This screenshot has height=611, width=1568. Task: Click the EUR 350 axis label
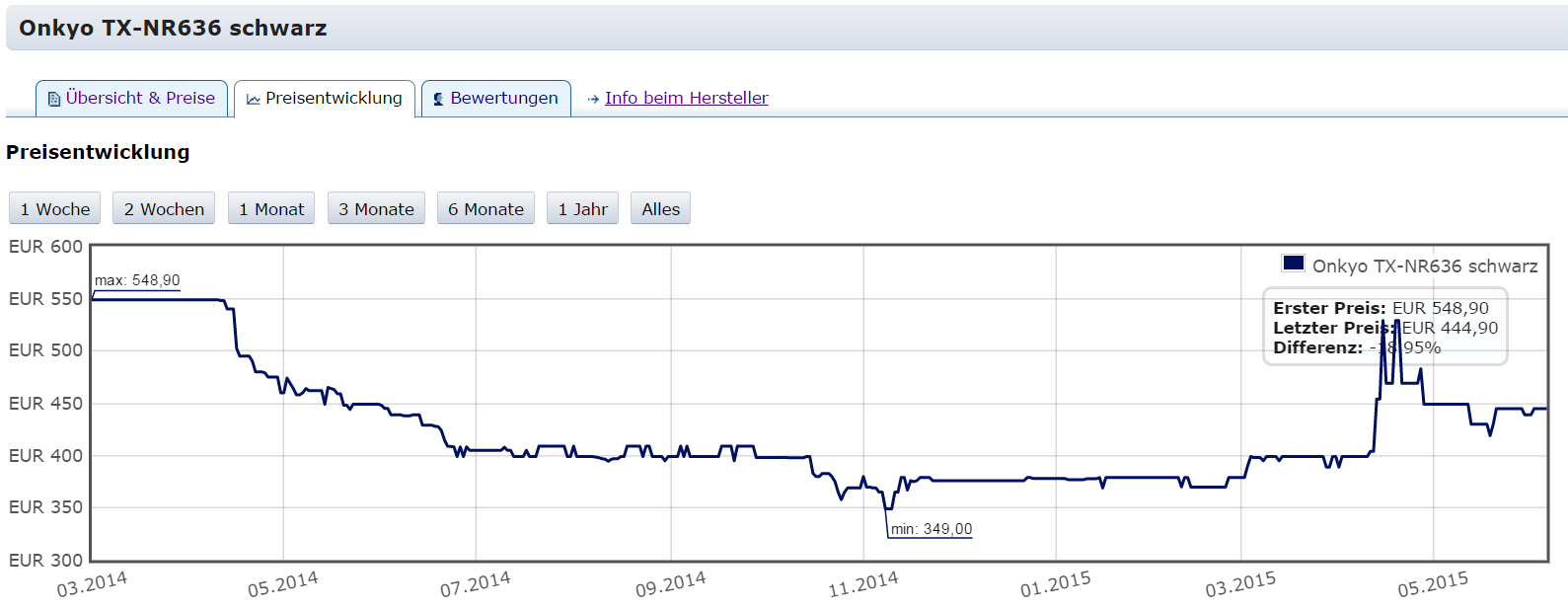pyautogui.click(x=45, y=507)
